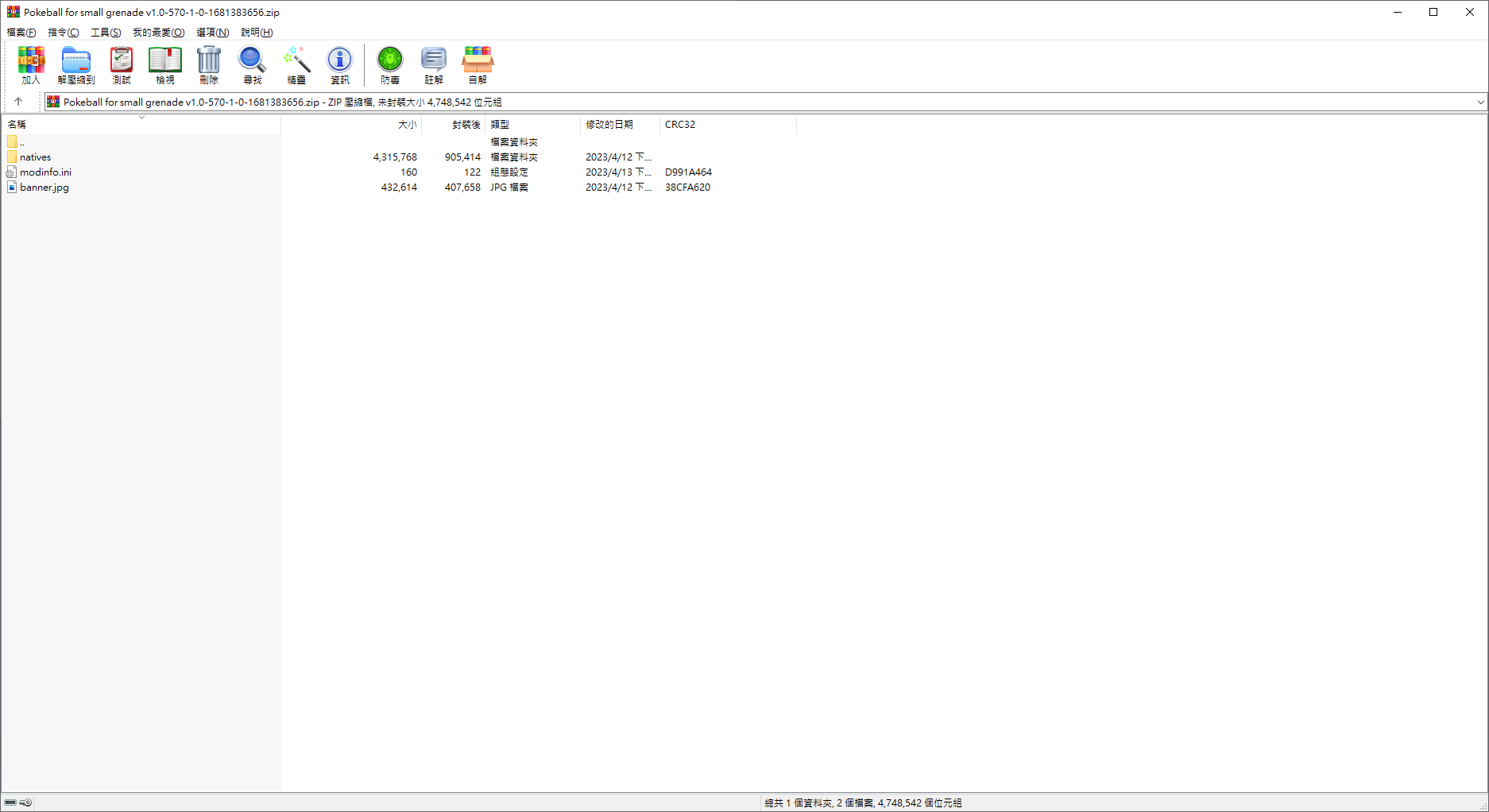Select the natives folder
The height and width of the screenshot is (812, 1489).
35,157
